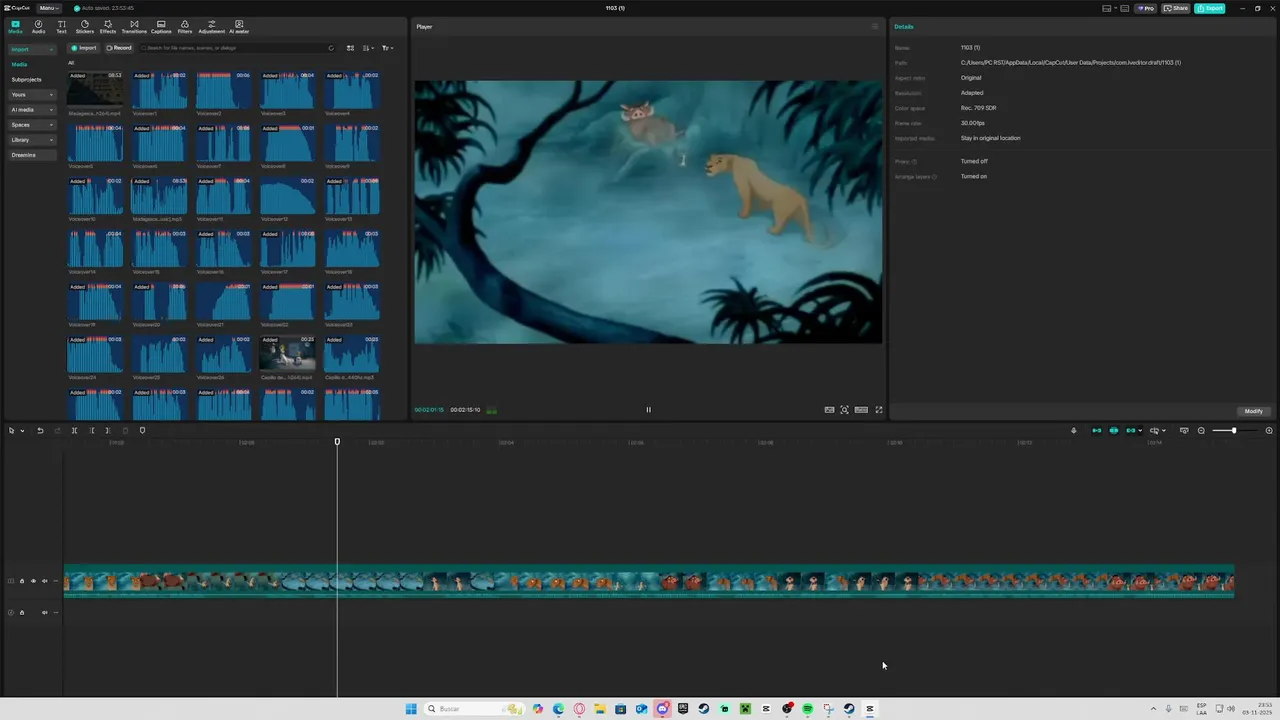This screenshot has width=1280, height=720.
Task: Switch to the Stickers tab
Action: 84,26
